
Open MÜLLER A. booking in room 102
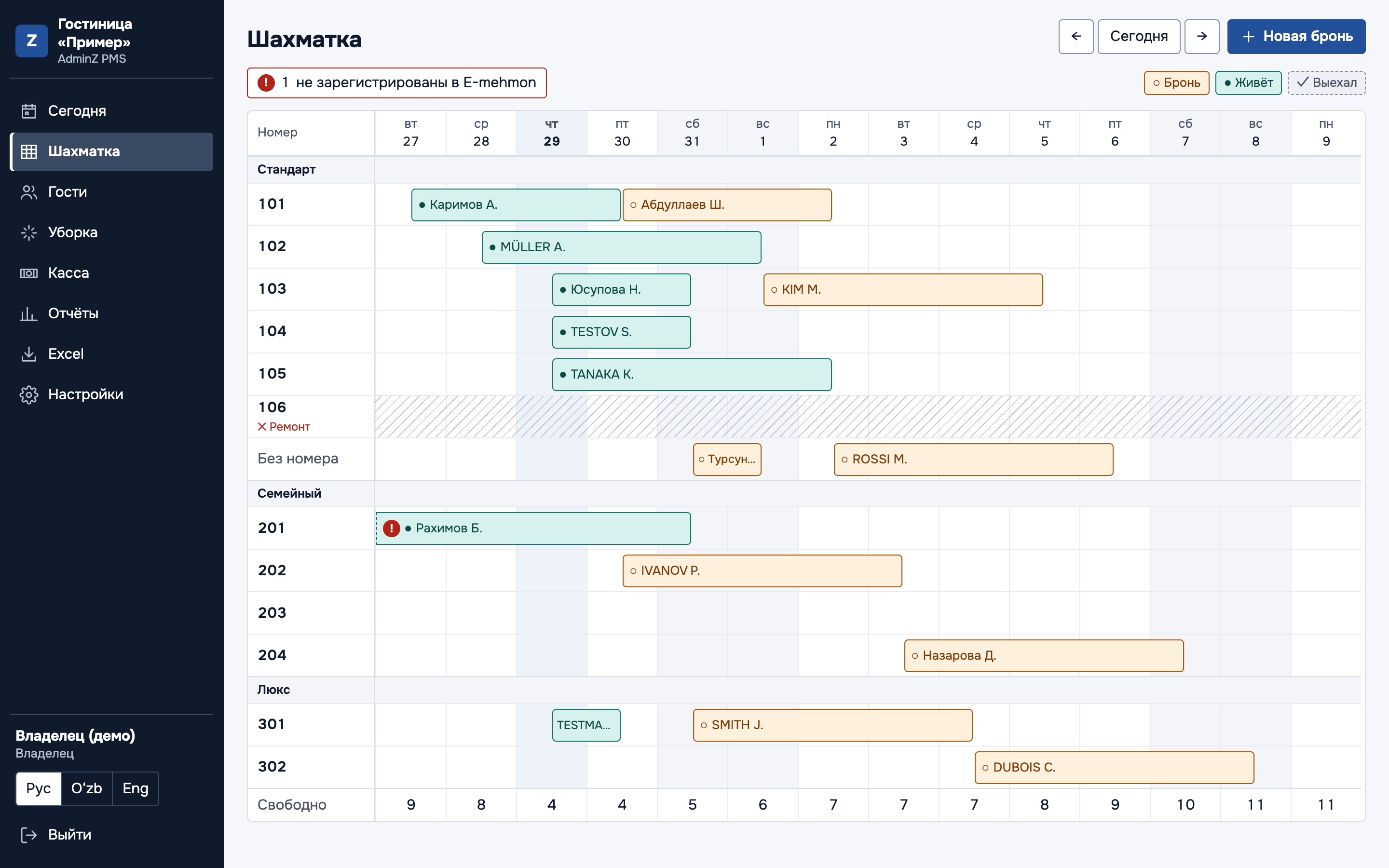[622, 247]
